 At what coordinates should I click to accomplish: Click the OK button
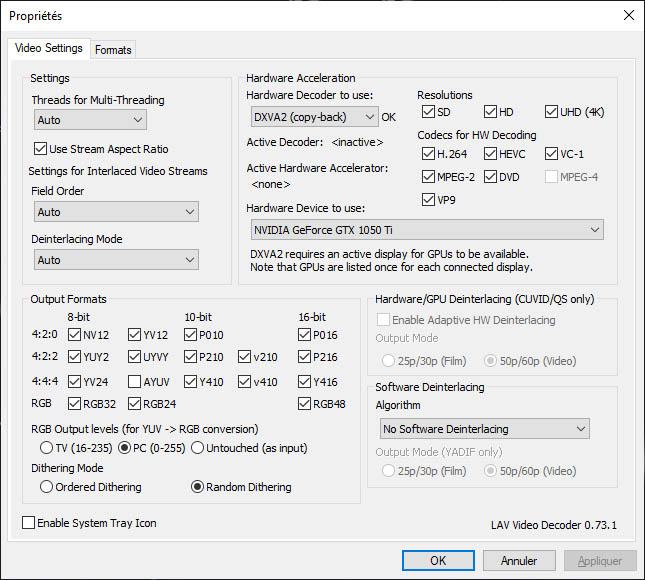point(438,561)
